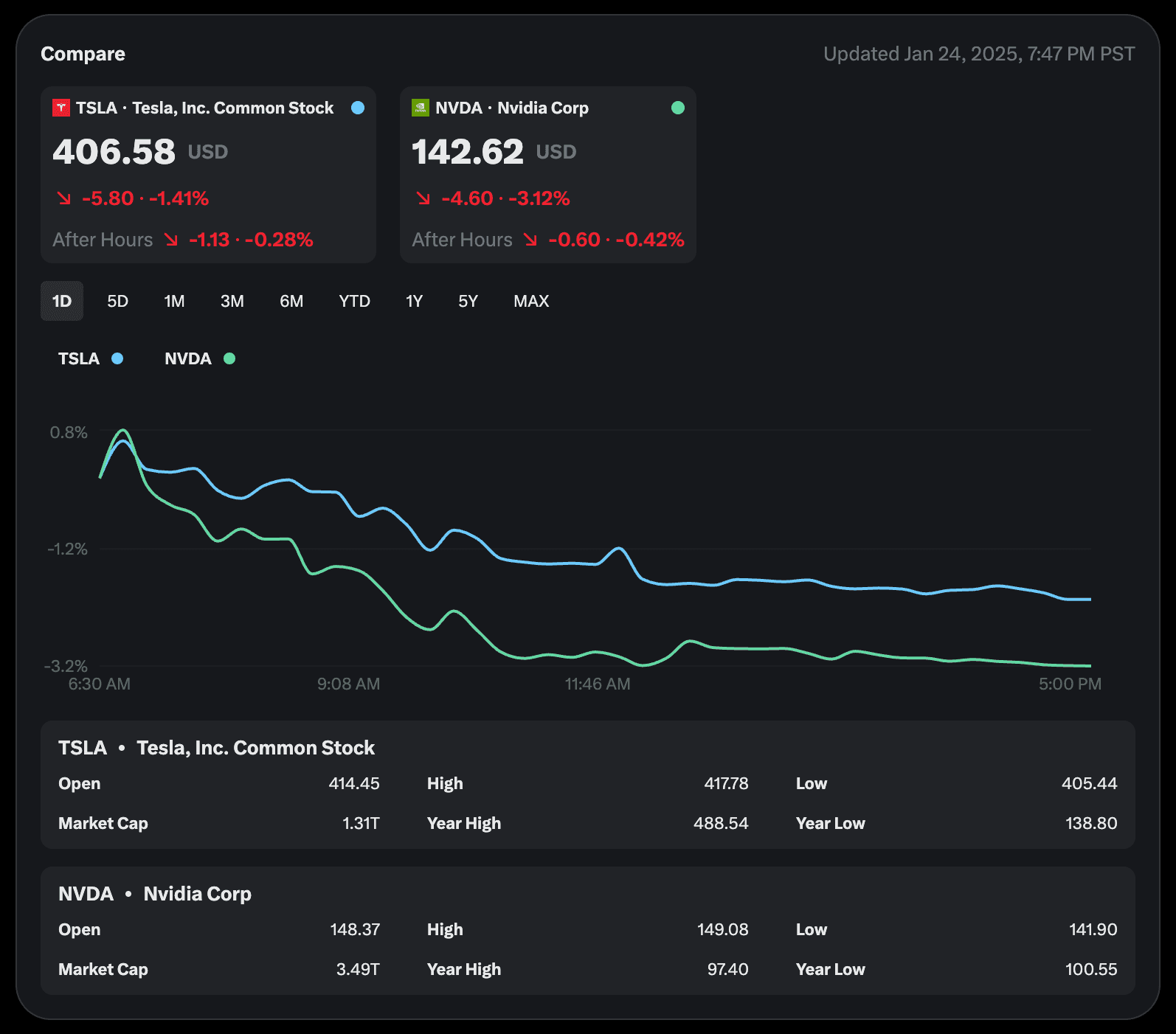The image size is (1176, 1034).
Task: Click TSLA Market Cap value 1.31T
Action: (362, 823)
